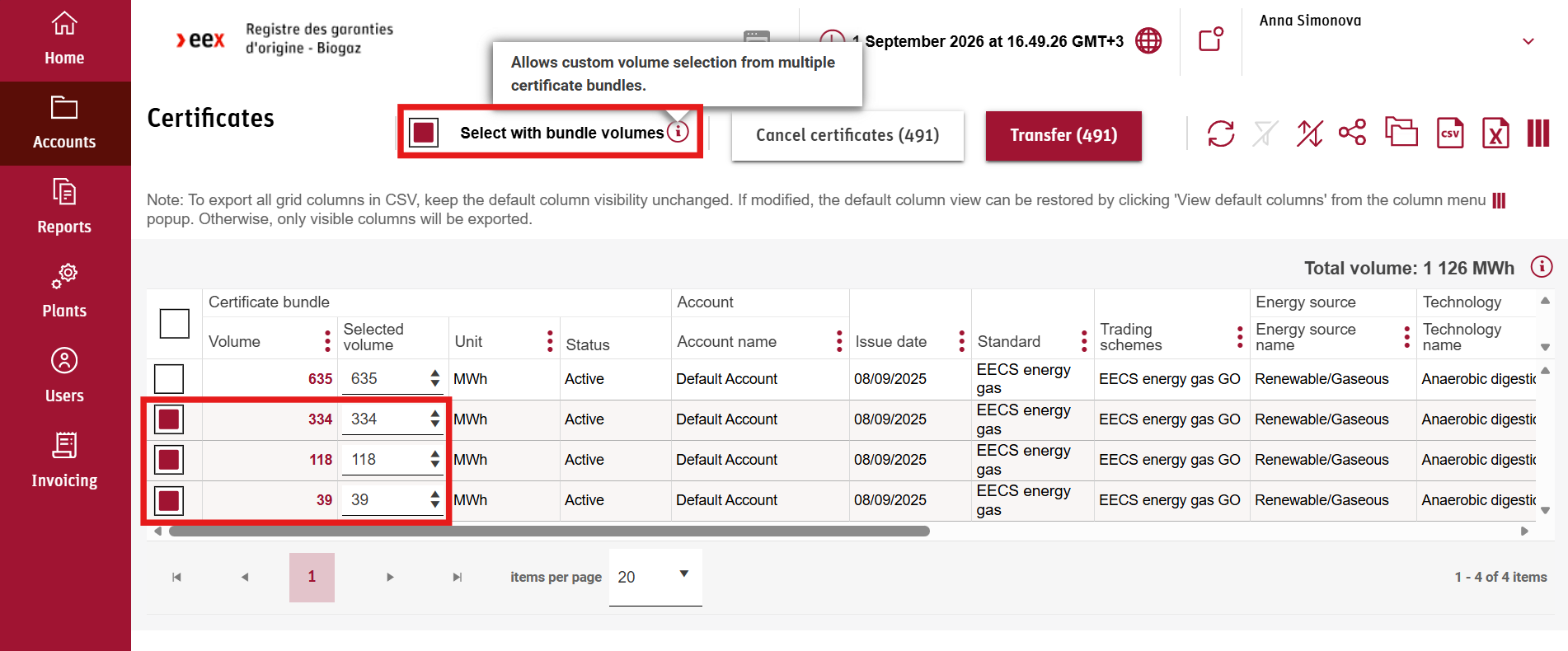
Task: Go to Home in the sidebar
Action: tap(64, 40)
